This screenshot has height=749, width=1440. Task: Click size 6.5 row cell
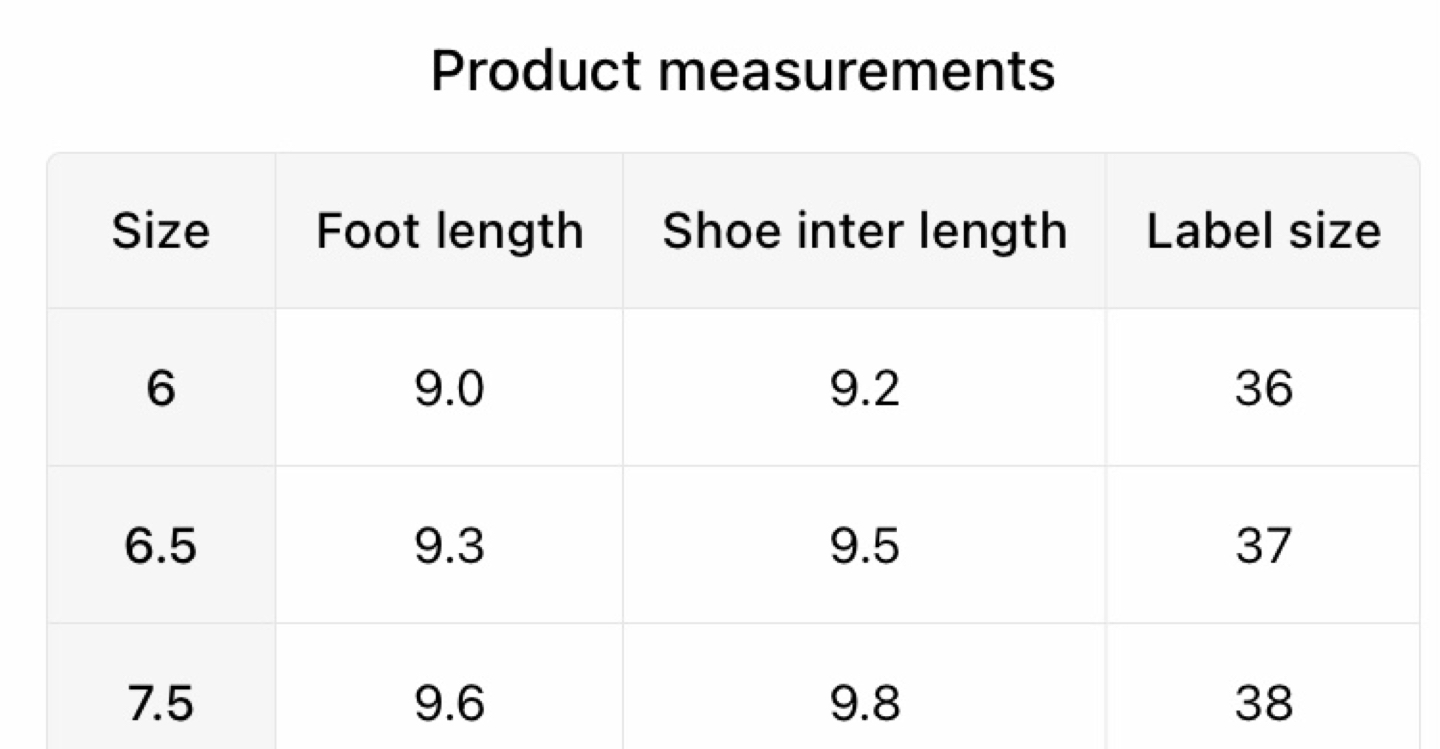click(161, 546)
